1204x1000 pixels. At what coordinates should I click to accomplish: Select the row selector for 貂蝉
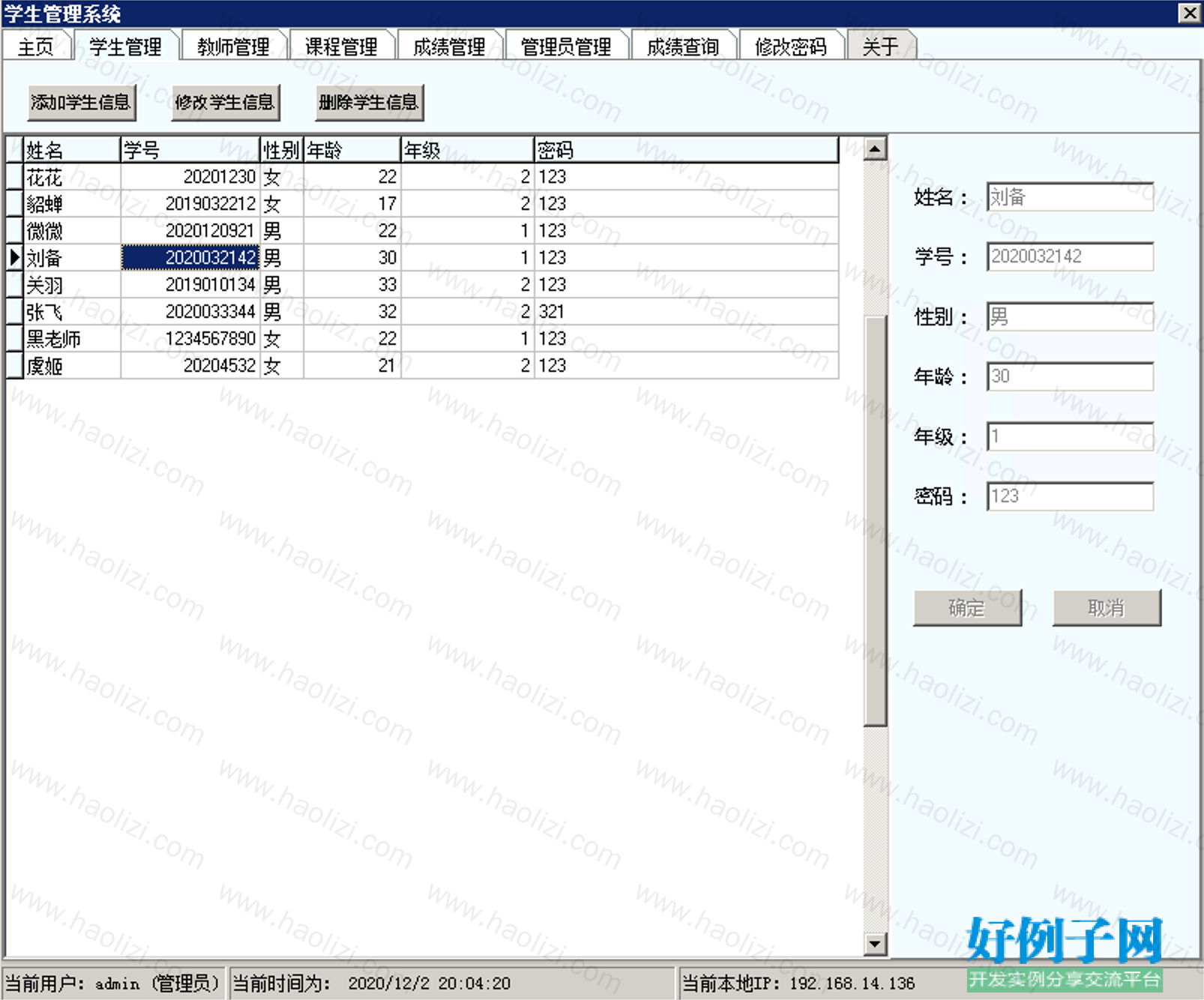coord(14,204)
